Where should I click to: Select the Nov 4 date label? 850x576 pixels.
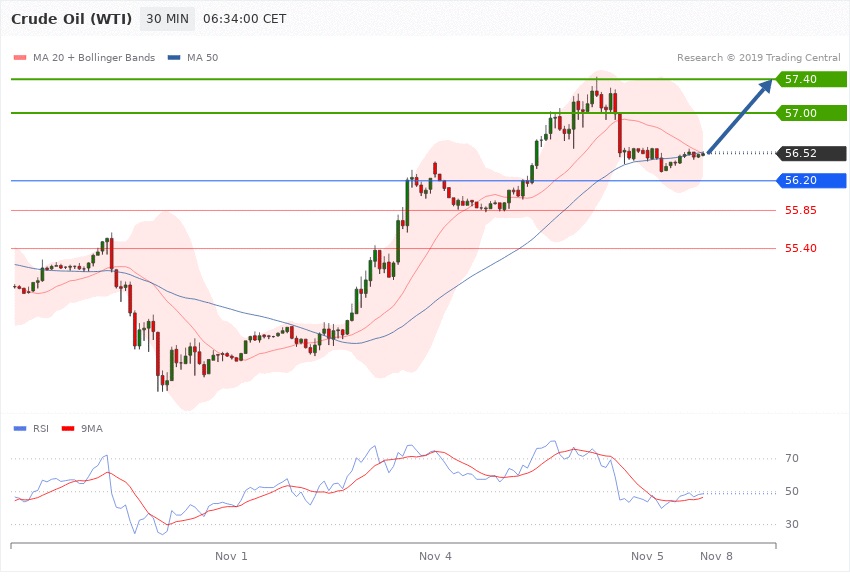tap(435, 556)
